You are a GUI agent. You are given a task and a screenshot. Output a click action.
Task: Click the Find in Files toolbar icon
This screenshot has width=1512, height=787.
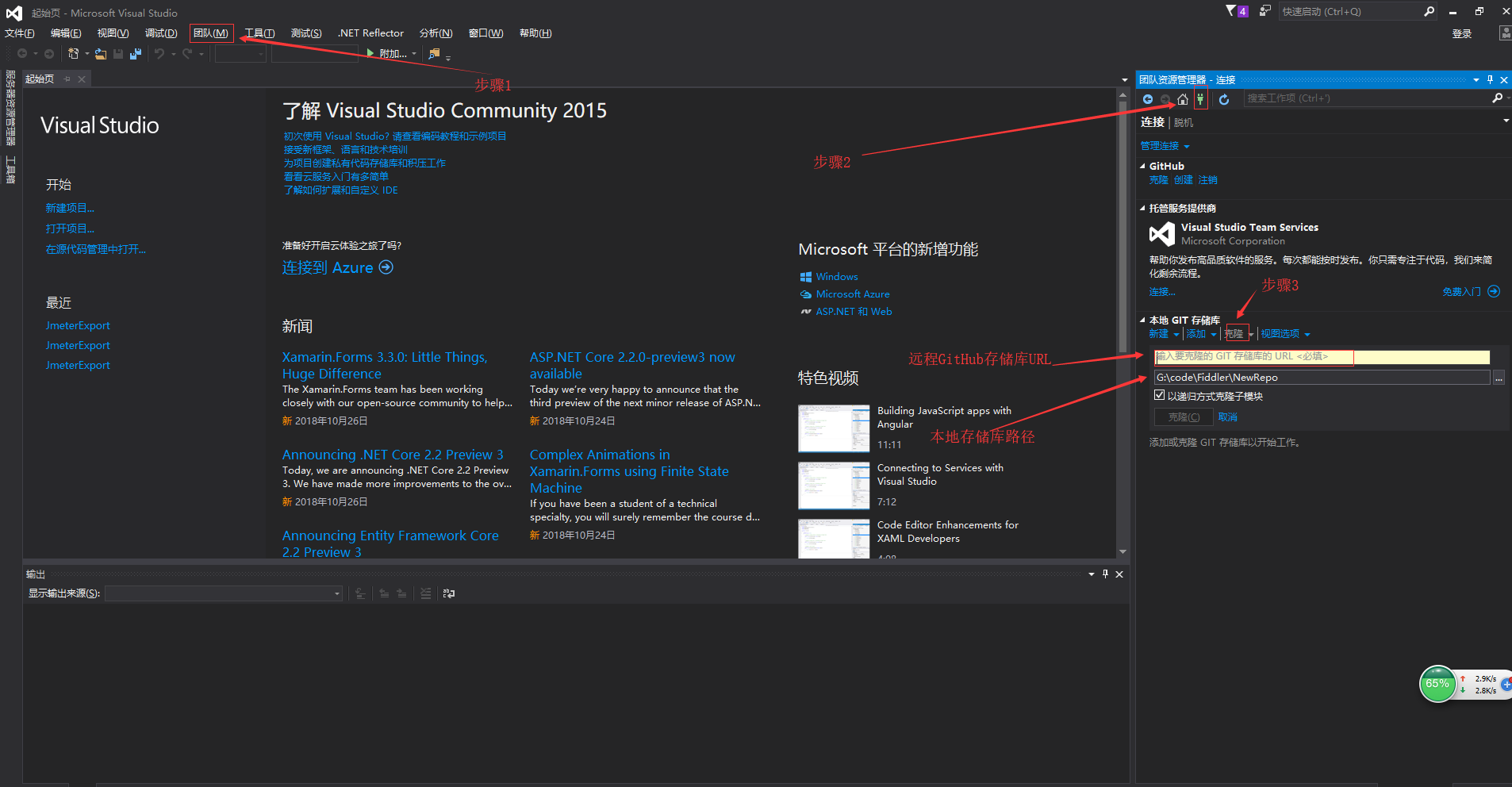tap(434, 54)
